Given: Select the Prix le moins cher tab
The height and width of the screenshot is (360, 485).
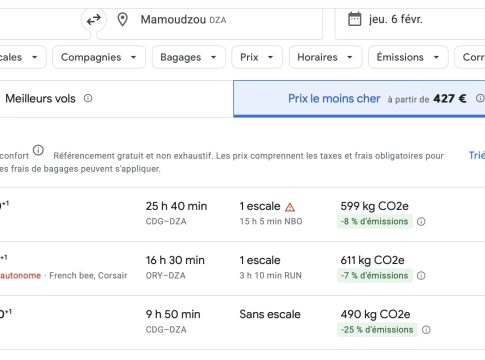Looking at the screenshot, I should (359, 99).
